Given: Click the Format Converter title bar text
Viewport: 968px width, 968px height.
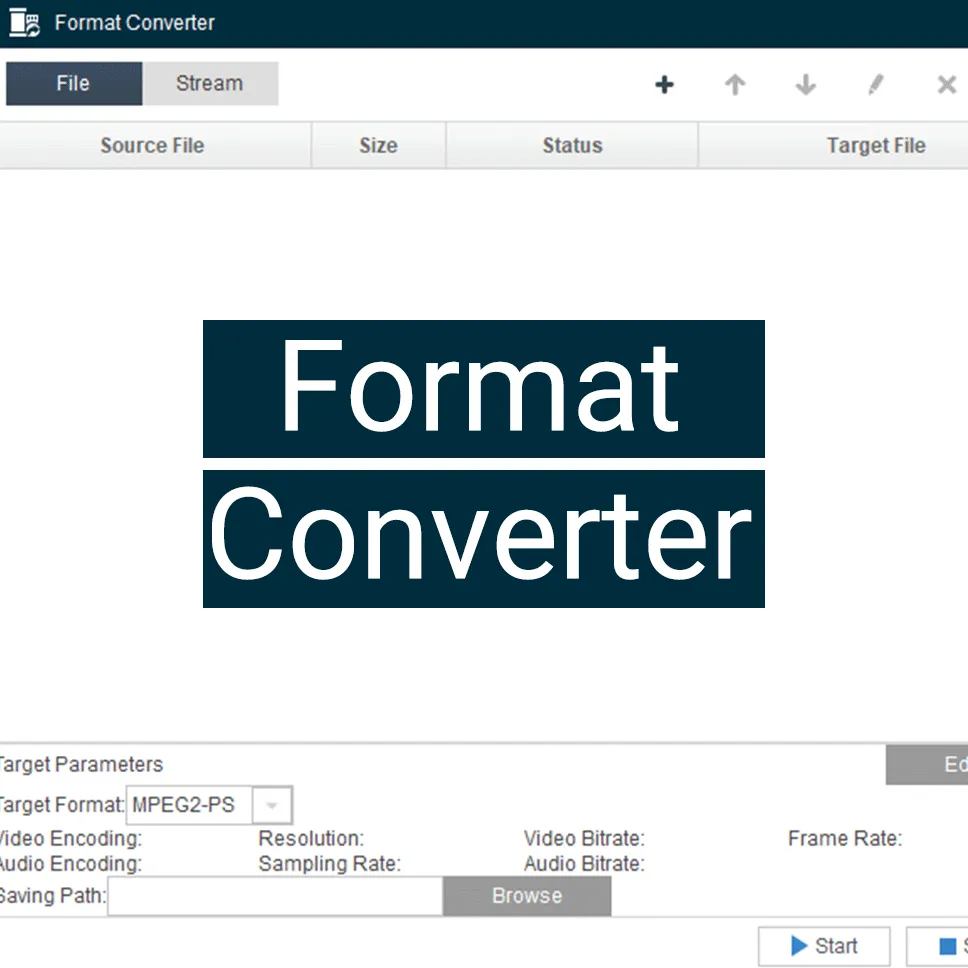Looking at the screenshot, I should (134, 23).
